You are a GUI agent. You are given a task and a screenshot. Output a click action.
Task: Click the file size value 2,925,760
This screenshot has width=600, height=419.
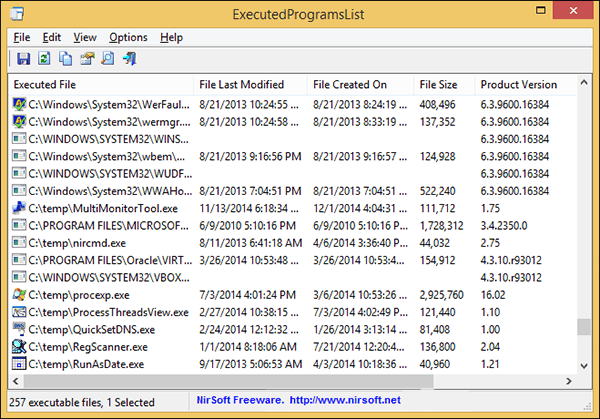click(442, 295)
